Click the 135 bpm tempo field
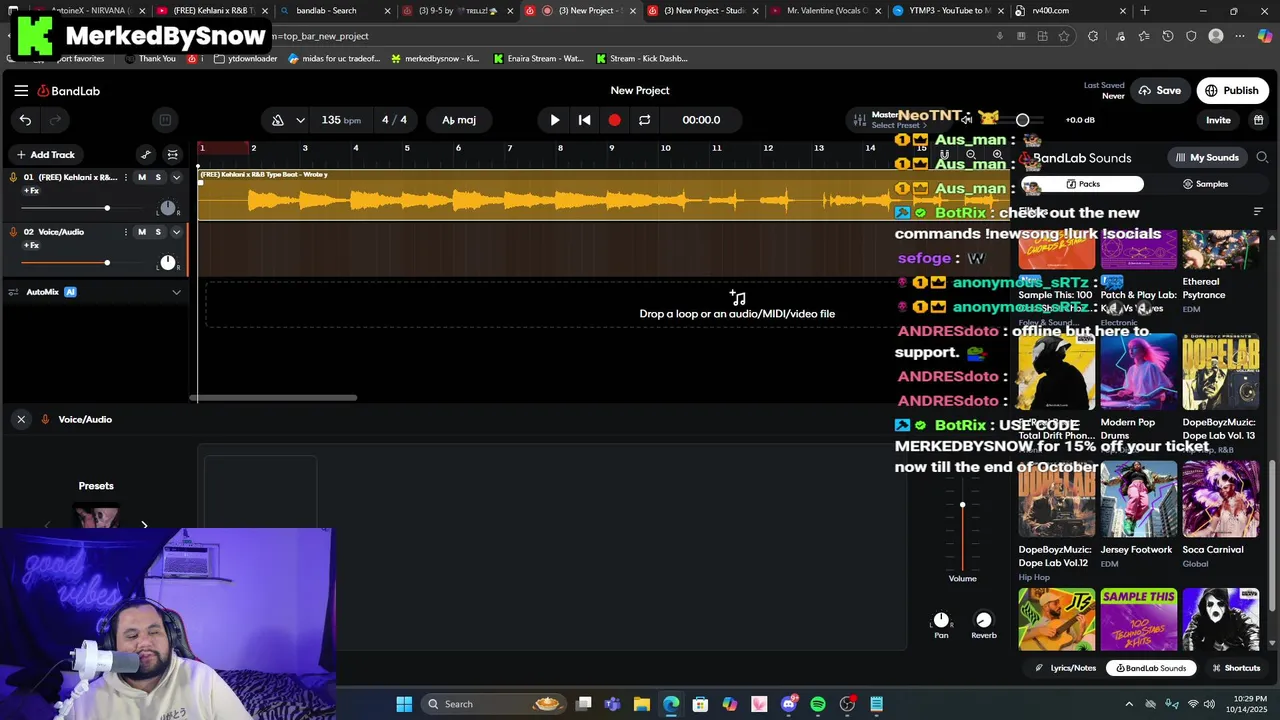 pos(341,120)
